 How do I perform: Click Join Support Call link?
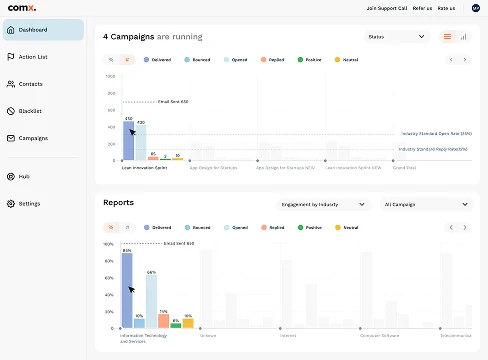coord(387,8)
